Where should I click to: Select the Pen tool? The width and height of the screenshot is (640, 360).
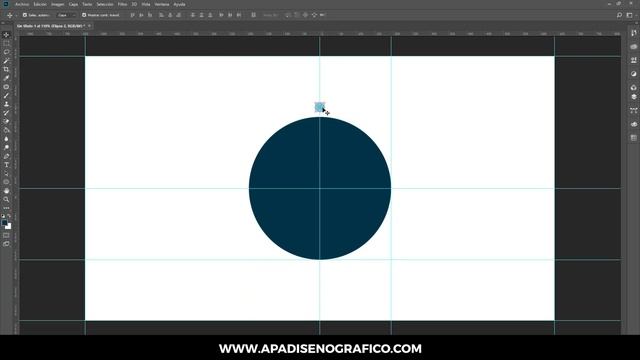(6, 156)
